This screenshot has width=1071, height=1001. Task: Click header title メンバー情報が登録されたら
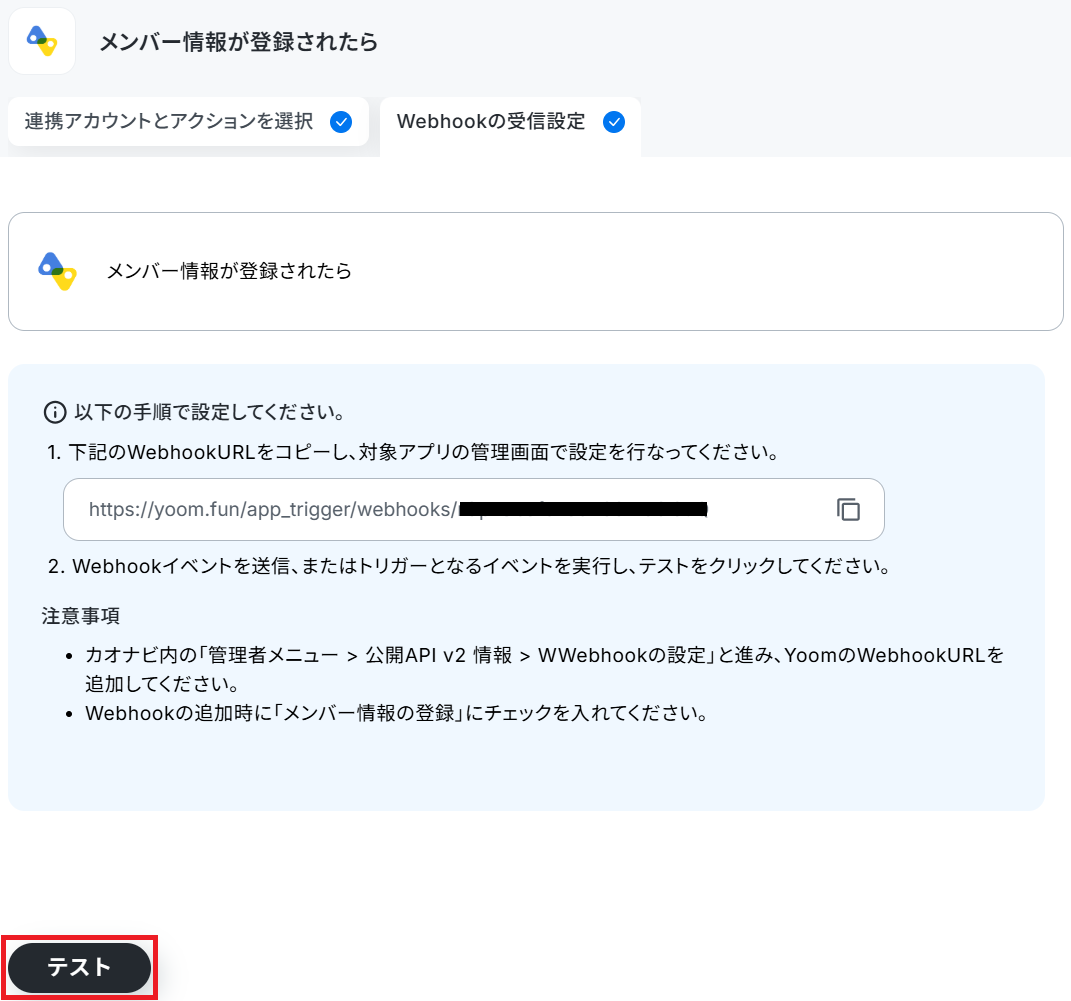pos(238,42)
